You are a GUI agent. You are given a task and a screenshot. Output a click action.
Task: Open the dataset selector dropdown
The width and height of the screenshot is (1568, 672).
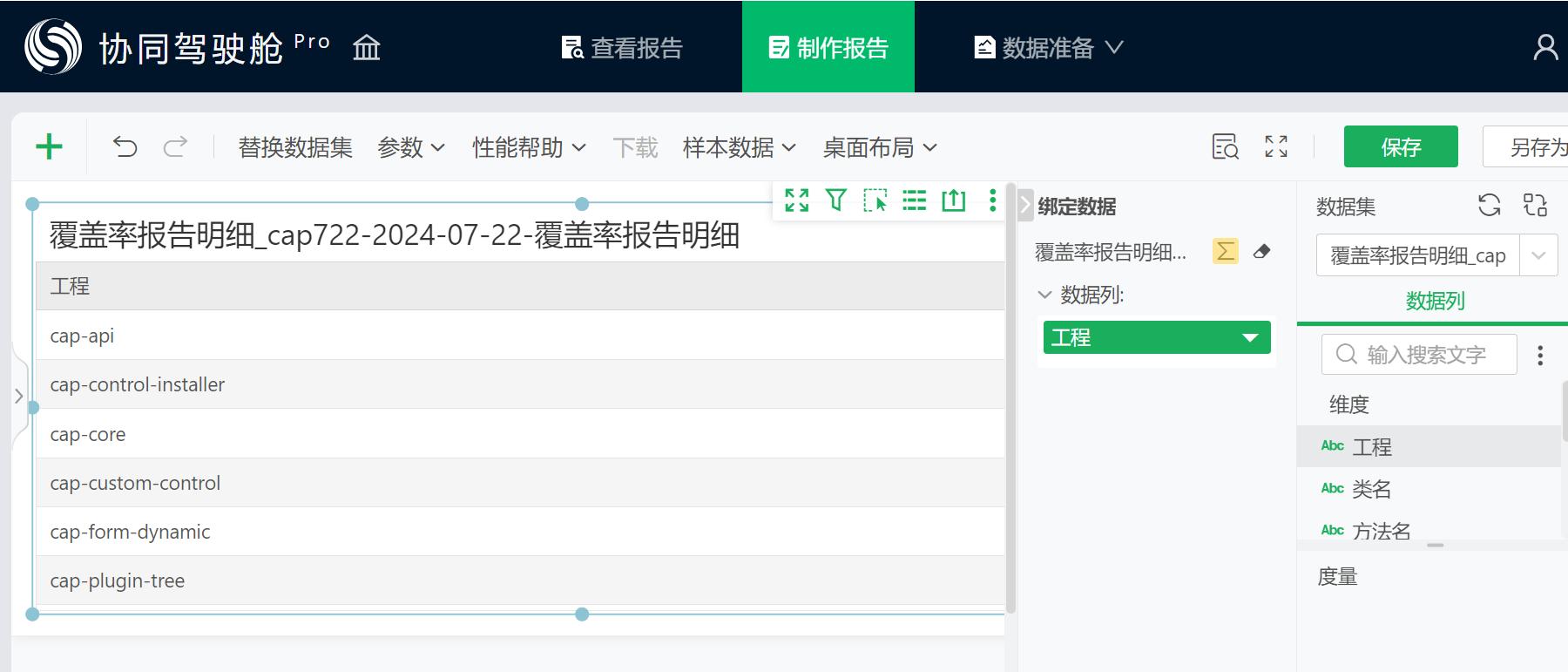(1538, 255)
